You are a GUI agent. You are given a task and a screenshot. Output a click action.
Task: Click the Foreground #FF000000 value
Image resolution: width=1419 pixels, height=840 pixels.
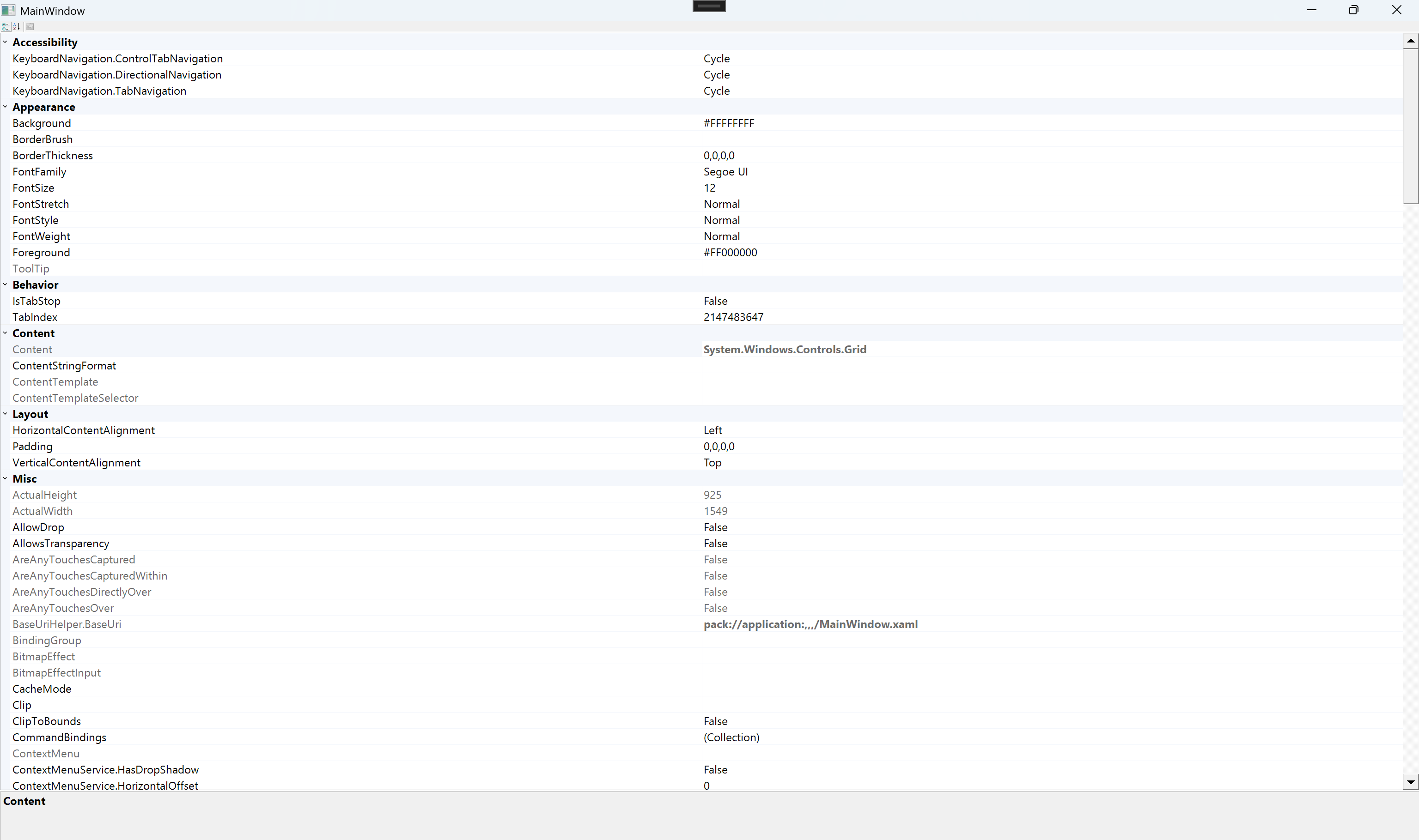730,253
